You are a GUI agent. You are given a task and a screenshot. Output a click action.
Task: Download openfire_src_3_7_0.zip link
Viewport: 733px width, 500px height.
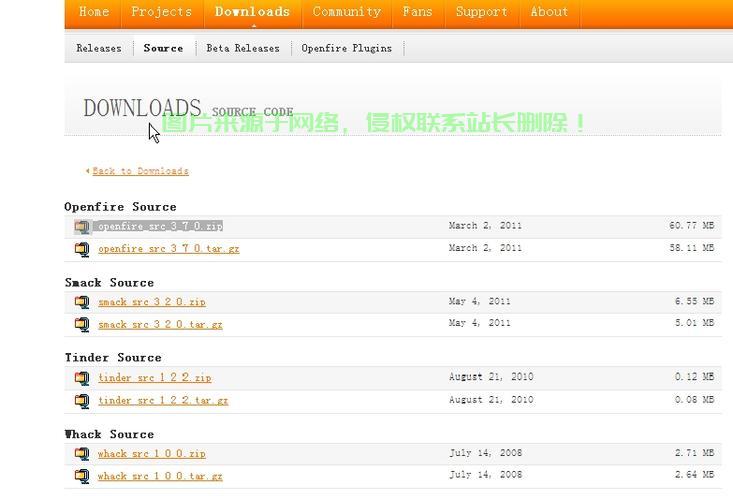pyautogui.click(x=160, y=226)
